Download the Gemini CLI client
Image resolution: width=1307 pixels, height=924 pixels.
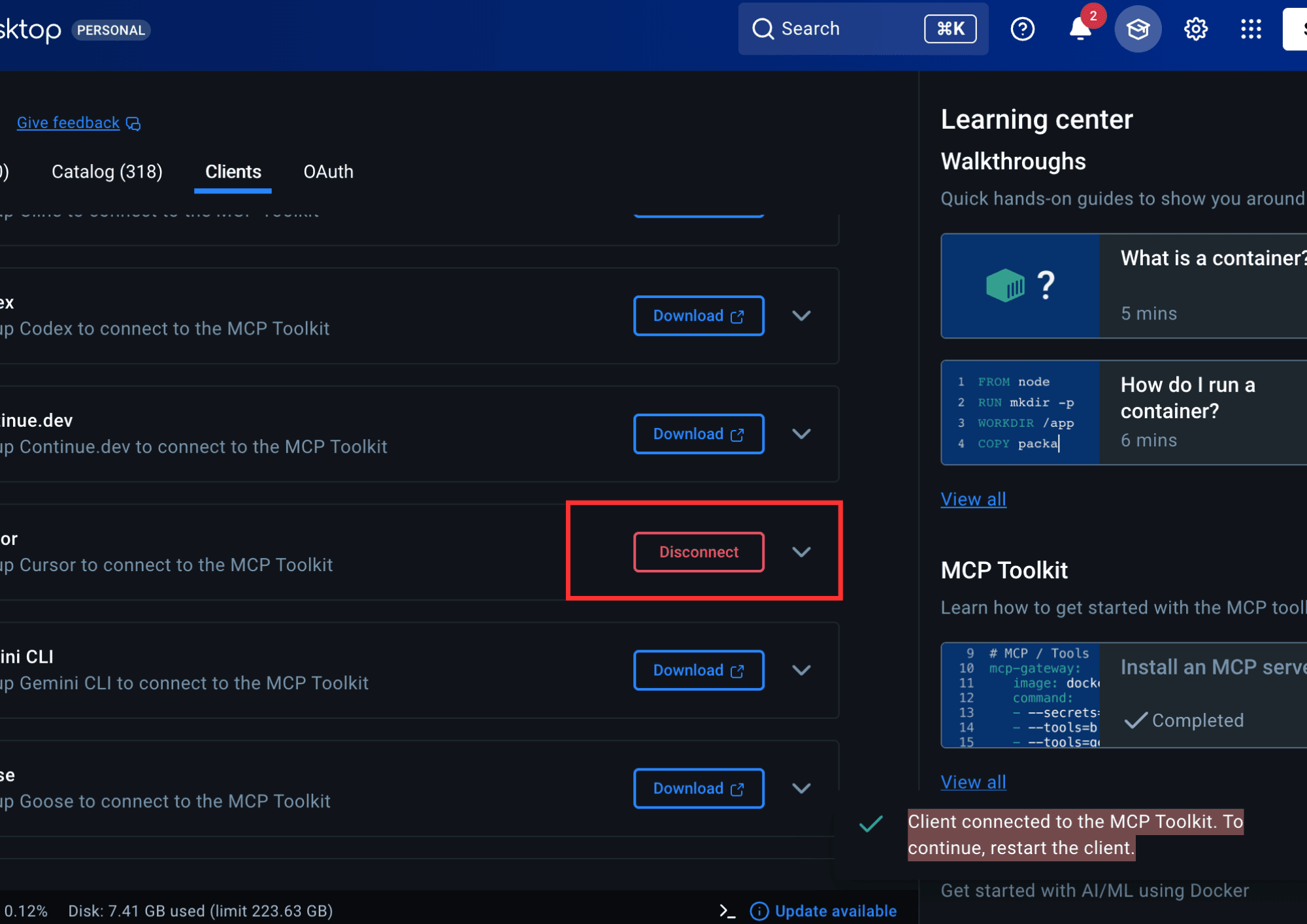pyautogui.click(x=699, y=670)
